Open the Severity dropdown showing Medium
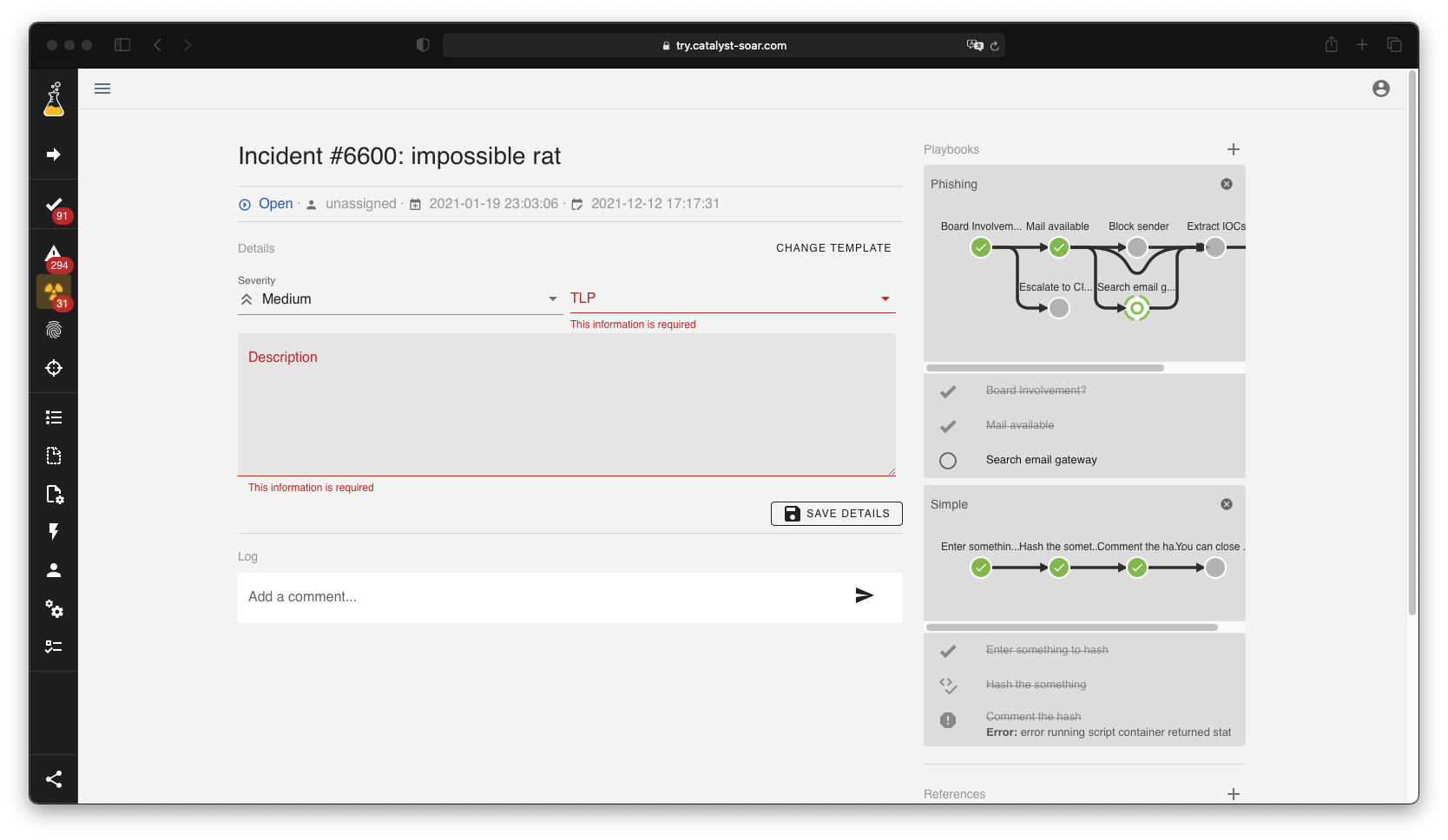Viewport: 1448px width, 840px height. (x=399, y=299)
